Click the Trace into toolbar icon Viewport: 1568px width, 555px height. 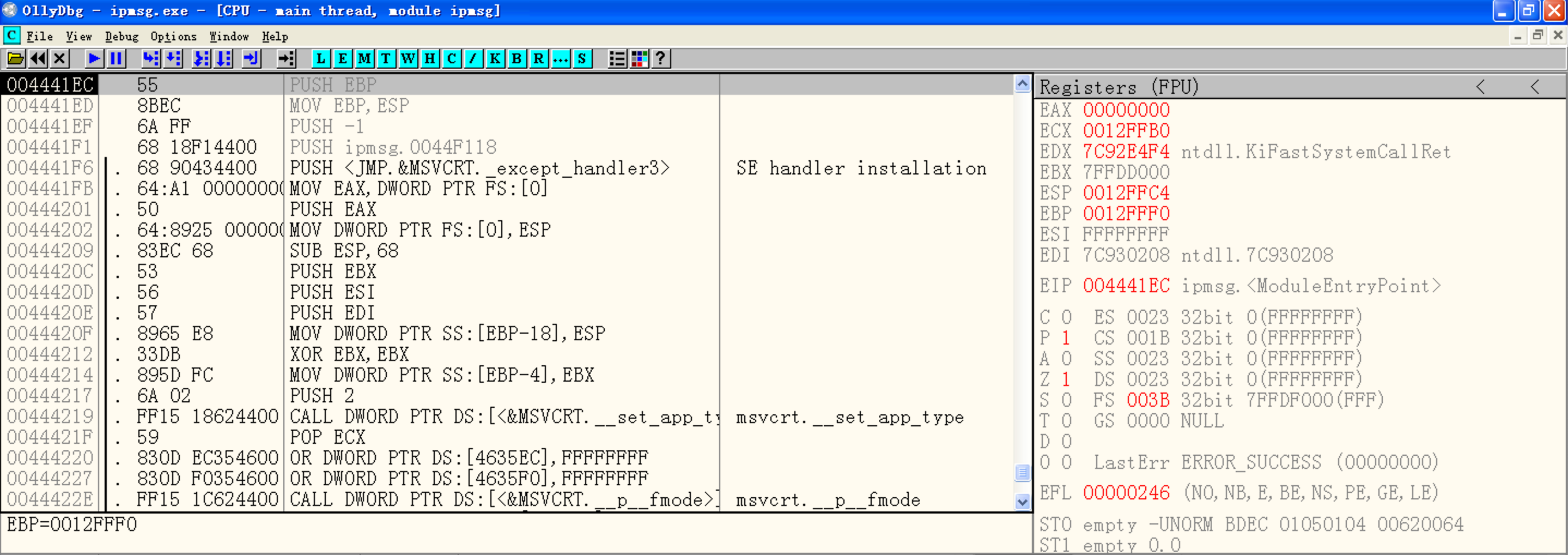click(201, 58)
